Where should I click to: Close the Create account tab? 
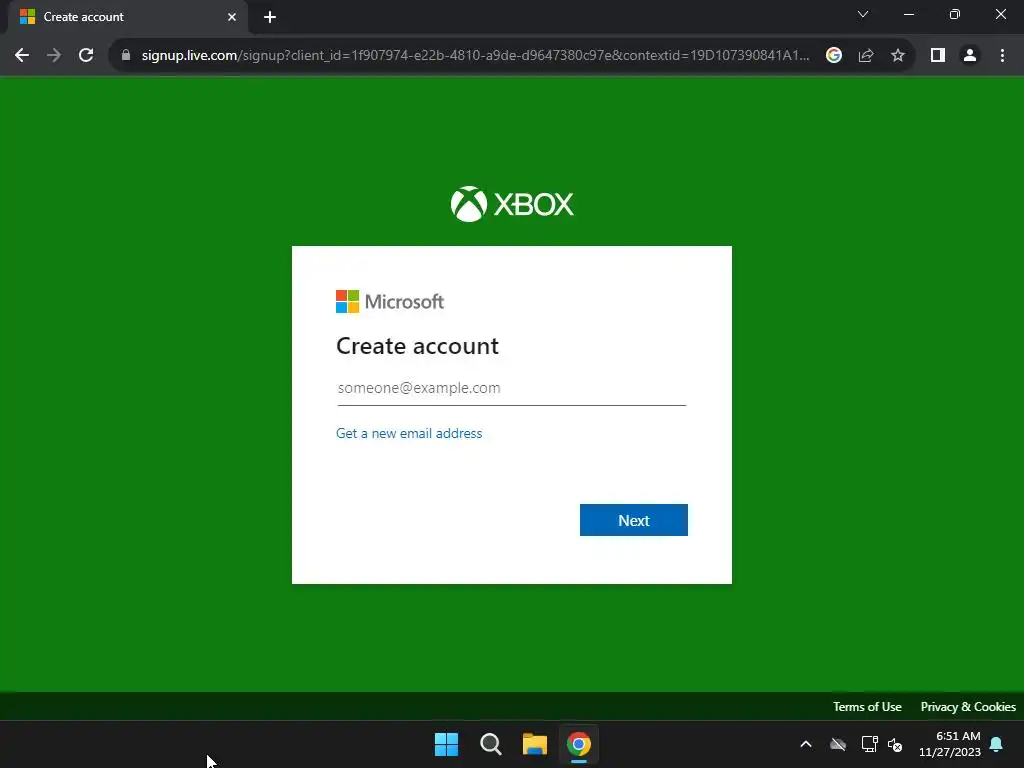[x=232, y=17]
